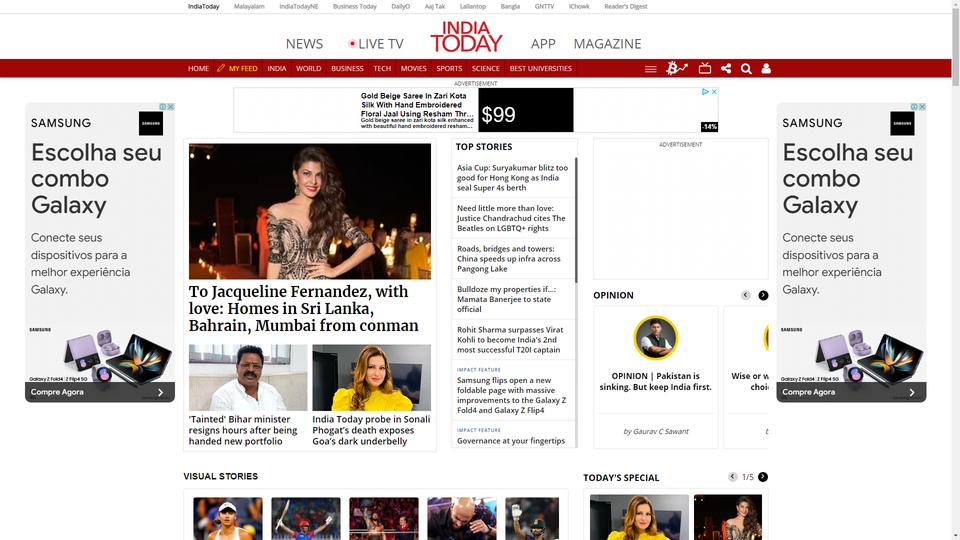Open LIVE TV header link
The height and width of the screenshot is (540, 960).
[376, 44]
